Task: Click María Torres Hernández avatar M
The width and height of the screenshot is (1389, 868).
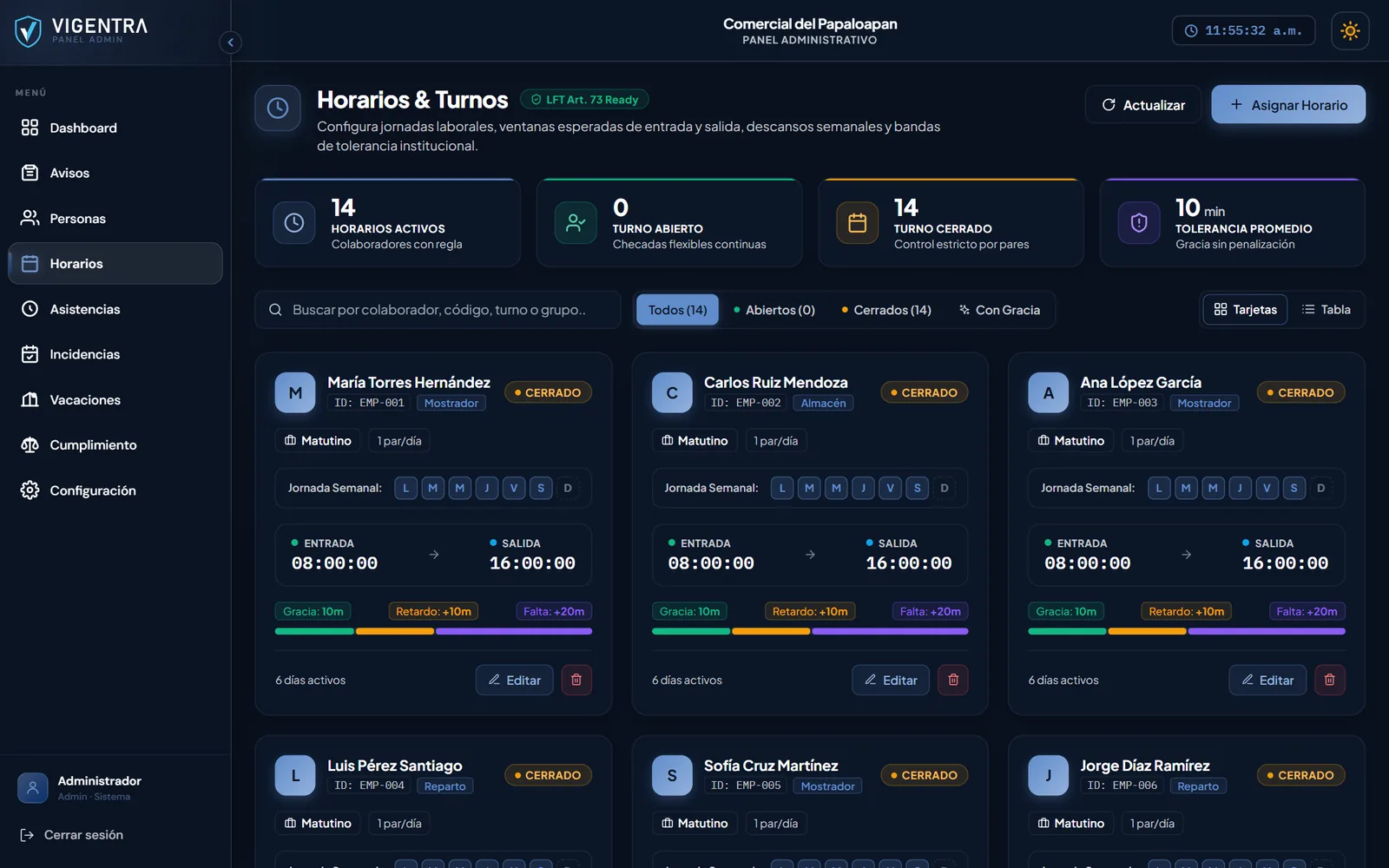Action: [x=295, y=392]
